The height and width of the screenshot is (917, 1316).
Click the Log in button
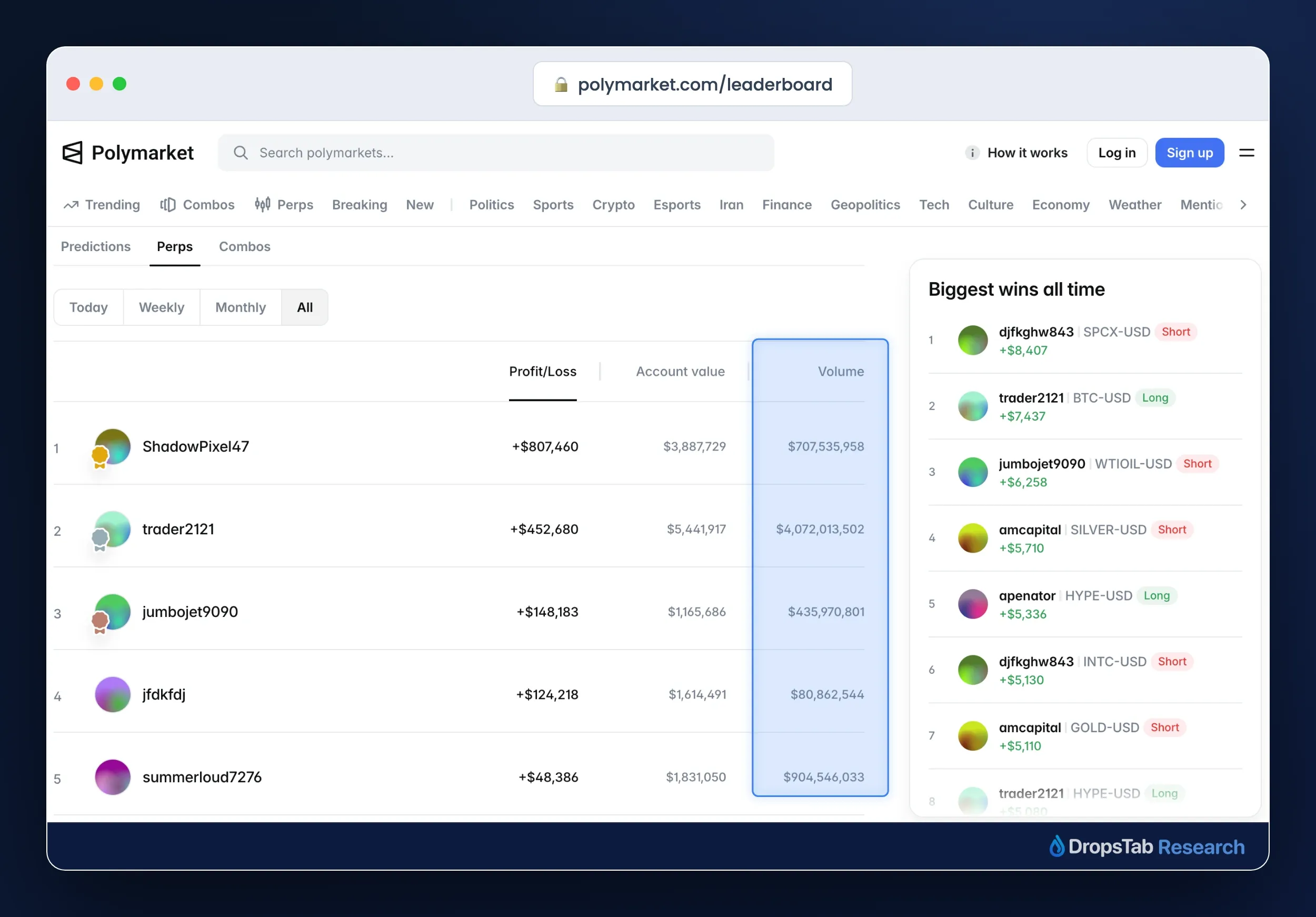click(1117, 153)
